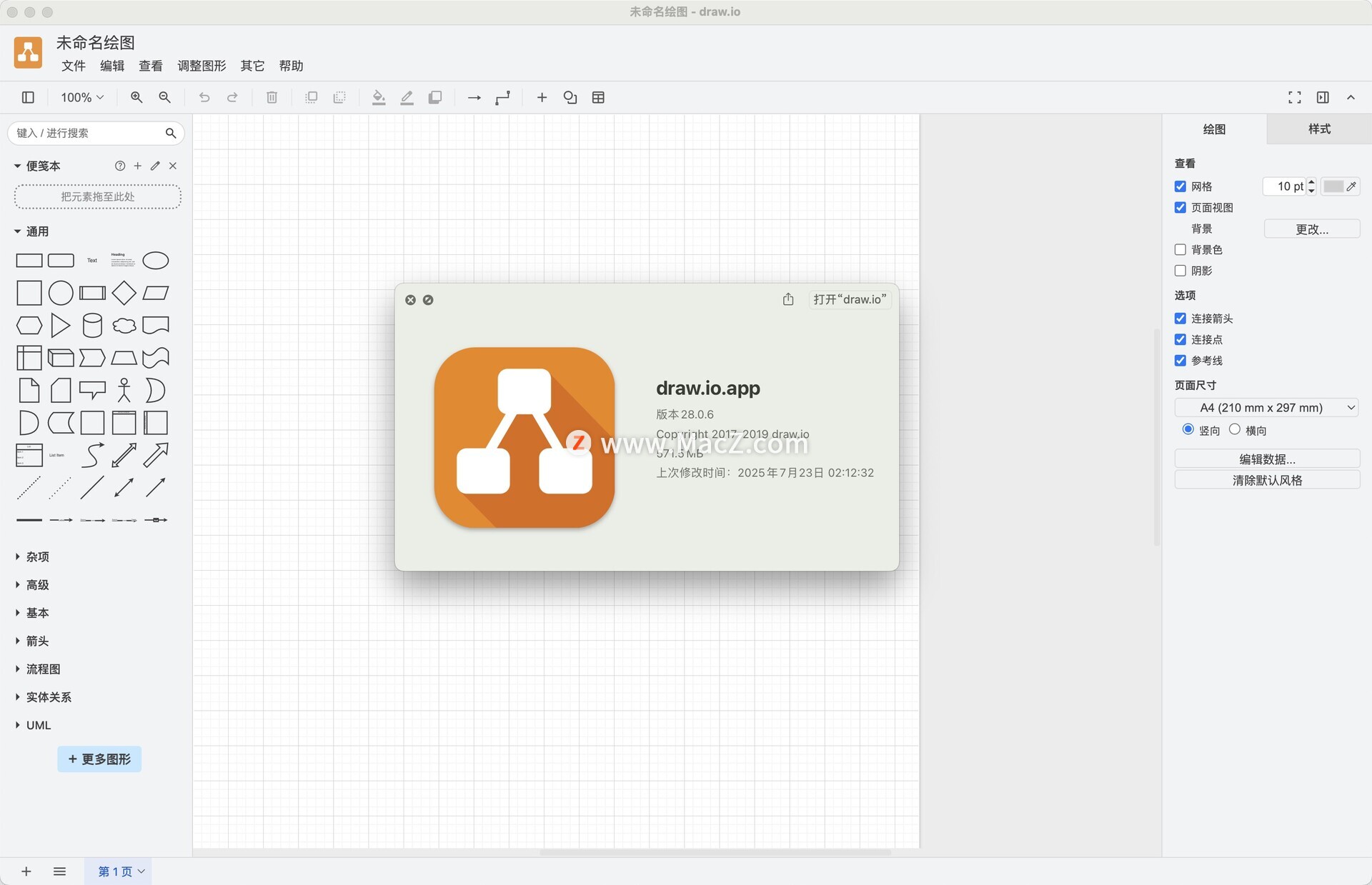Enable the 阴影 checkbox
1372x885 pixels.
pos(1180,271)
